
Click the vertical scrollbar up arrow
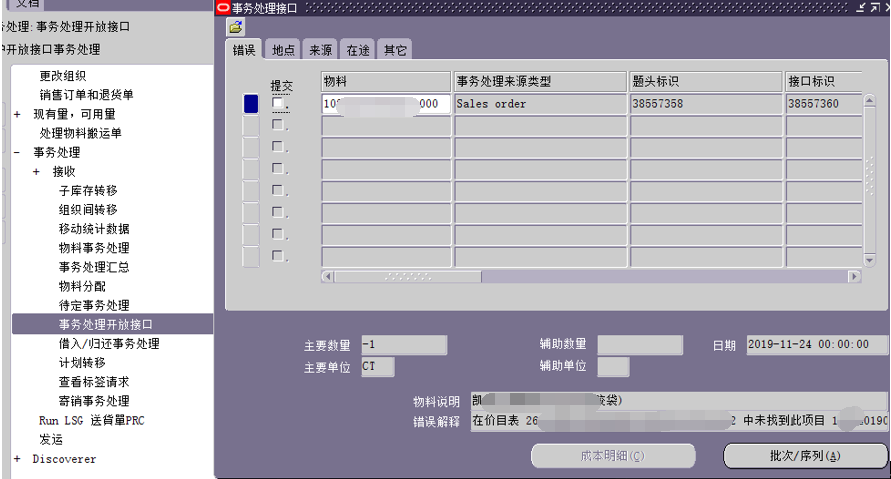pyautogui.click(x=870, y=101)
